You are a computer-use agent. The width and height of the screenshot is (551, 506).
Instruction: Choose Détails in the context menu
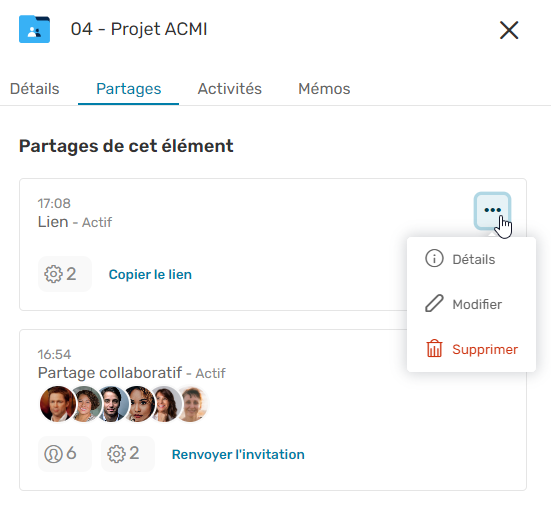click(471, 259)
